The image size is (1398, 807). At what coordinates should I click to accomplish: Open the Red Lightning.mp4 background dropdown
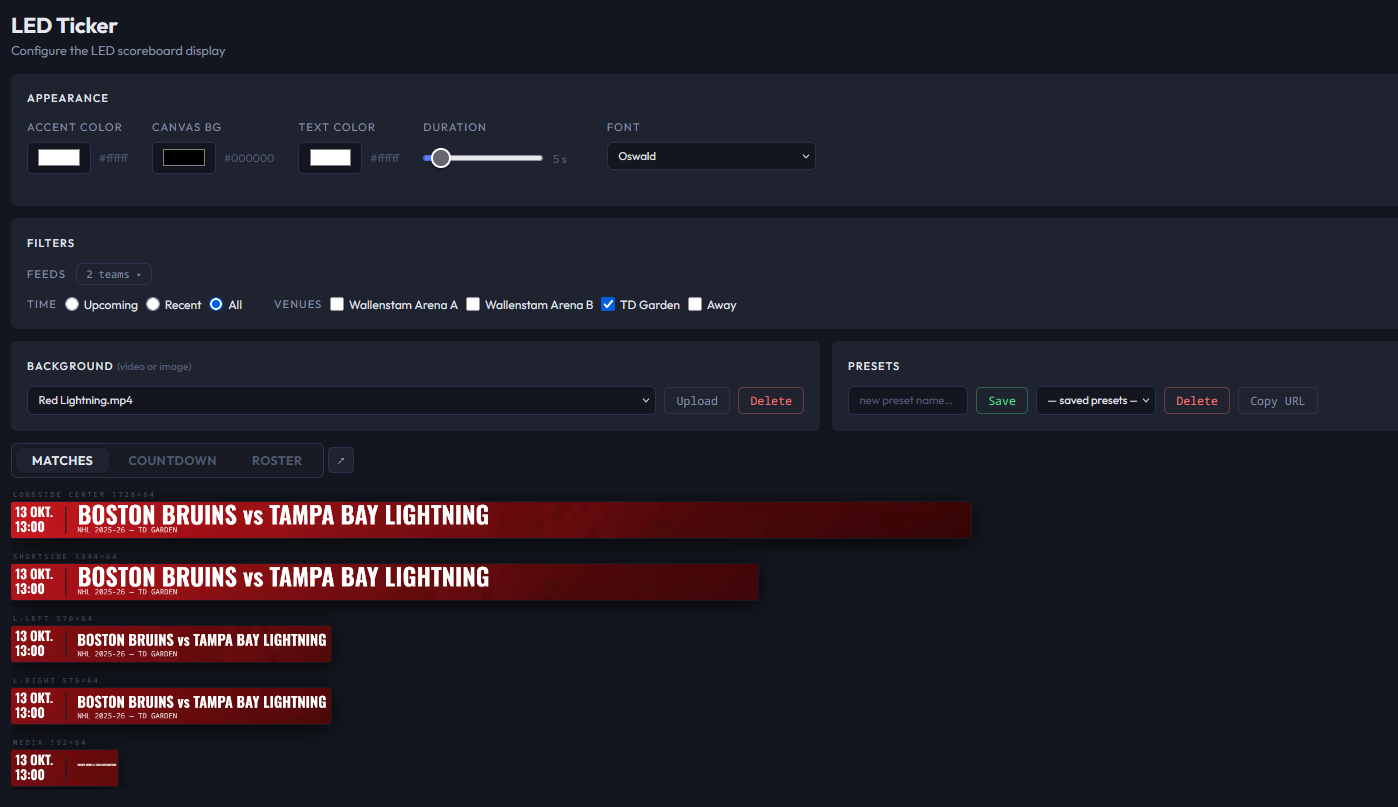coord(341,400)
